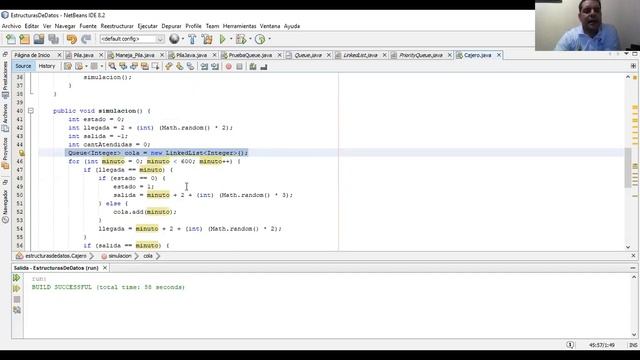The height and width of the screenshot is (360, 640).
Task: Switch to the PruebaQueue.java tab
Action: 250,55
